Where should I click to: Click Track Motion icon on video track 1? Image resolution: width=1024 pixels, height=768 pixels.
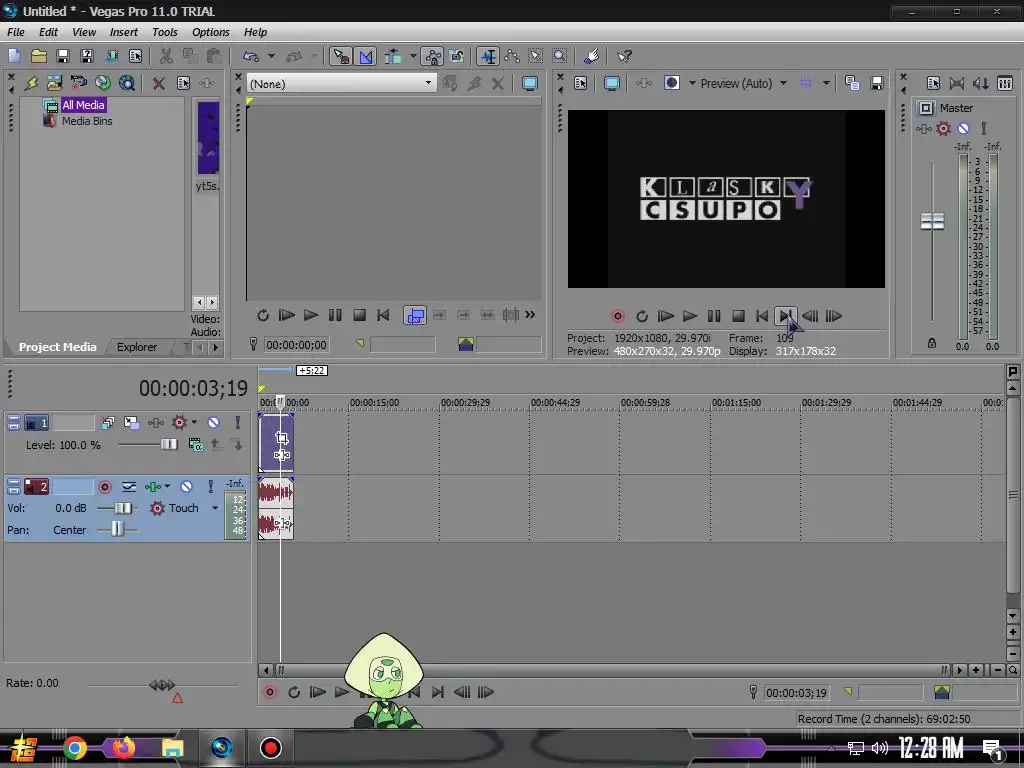(131, 423)
